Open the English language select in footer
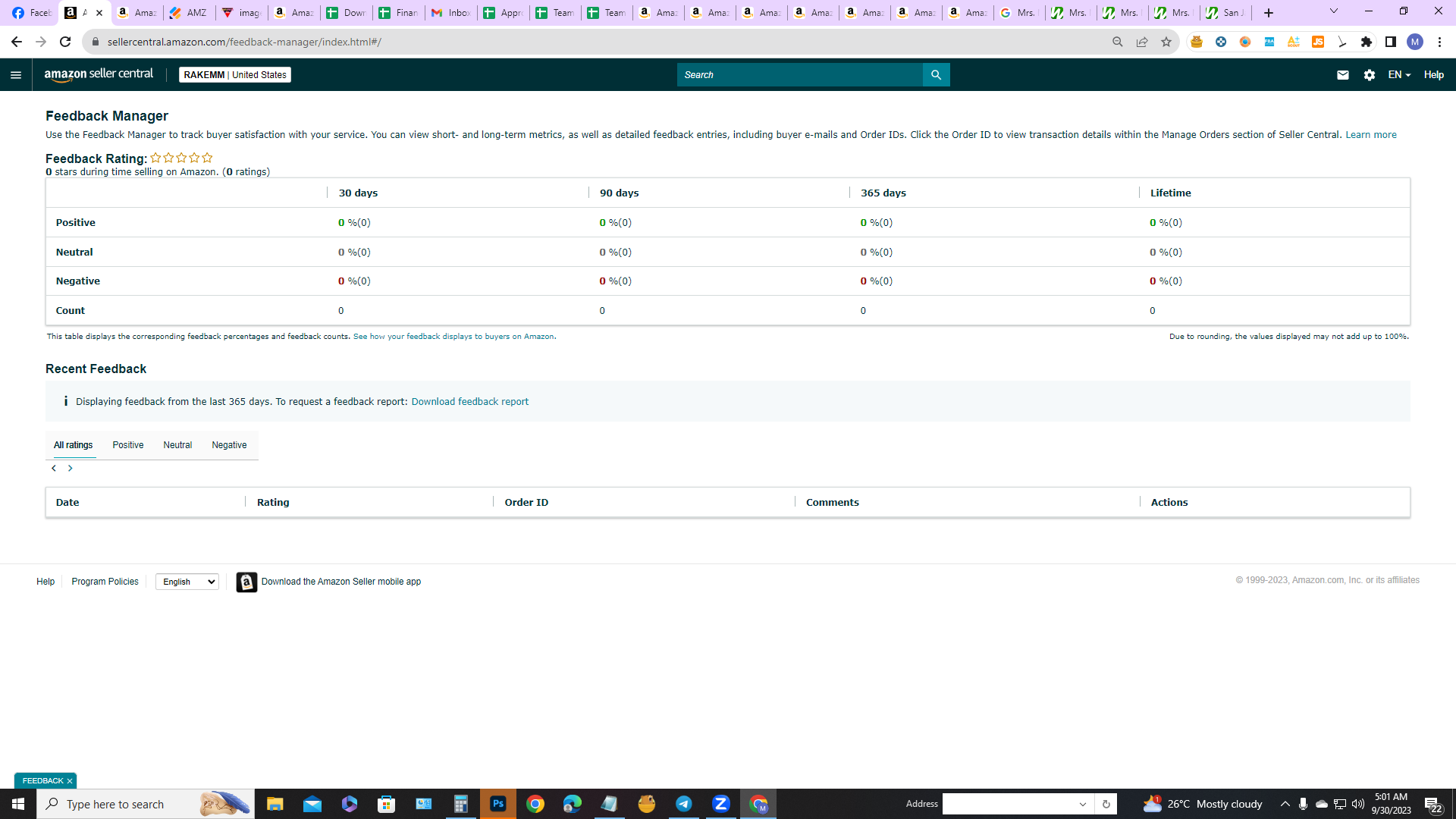 [187, 582]
